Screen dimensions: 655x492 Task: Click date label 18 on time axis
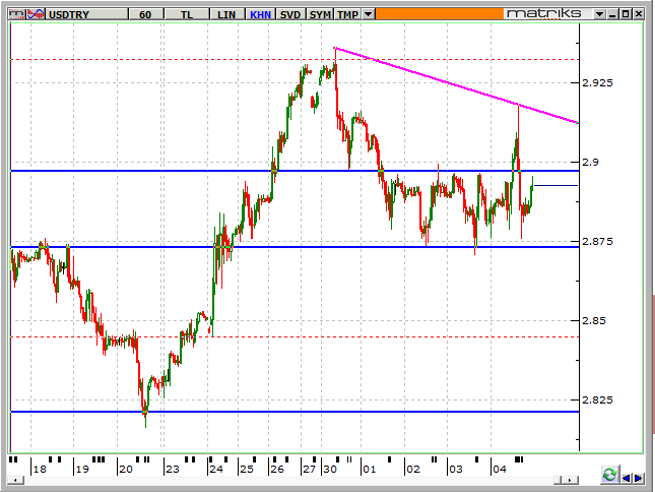click(40, 469)
